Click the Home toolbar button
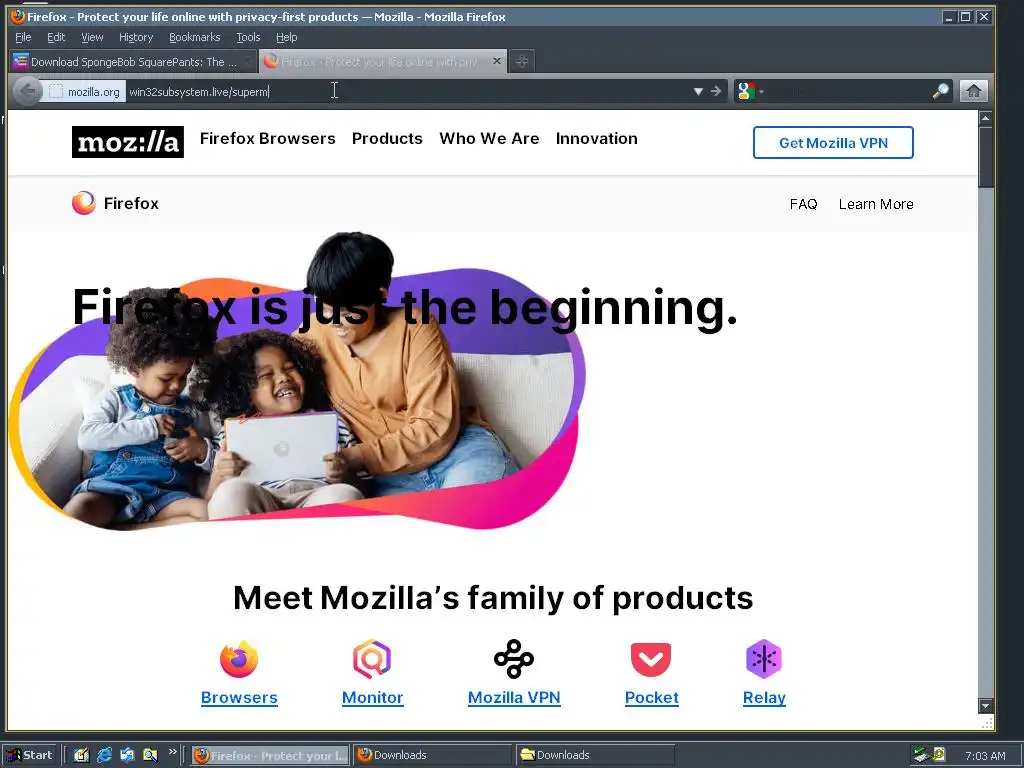Viewport: 1024px width, 768px height. [x=973, y=91]
